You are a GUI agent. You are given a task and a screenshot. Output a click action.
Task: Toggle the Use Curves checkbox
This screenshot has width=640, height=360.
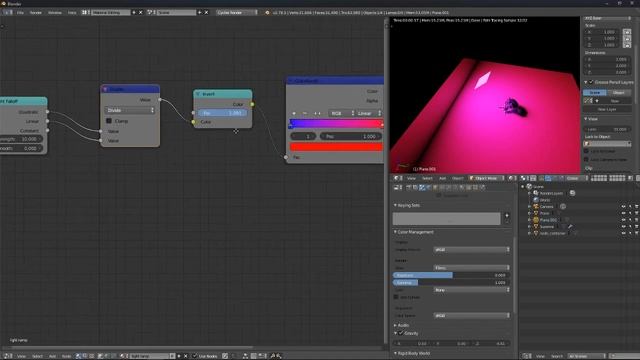click(396, 297)
